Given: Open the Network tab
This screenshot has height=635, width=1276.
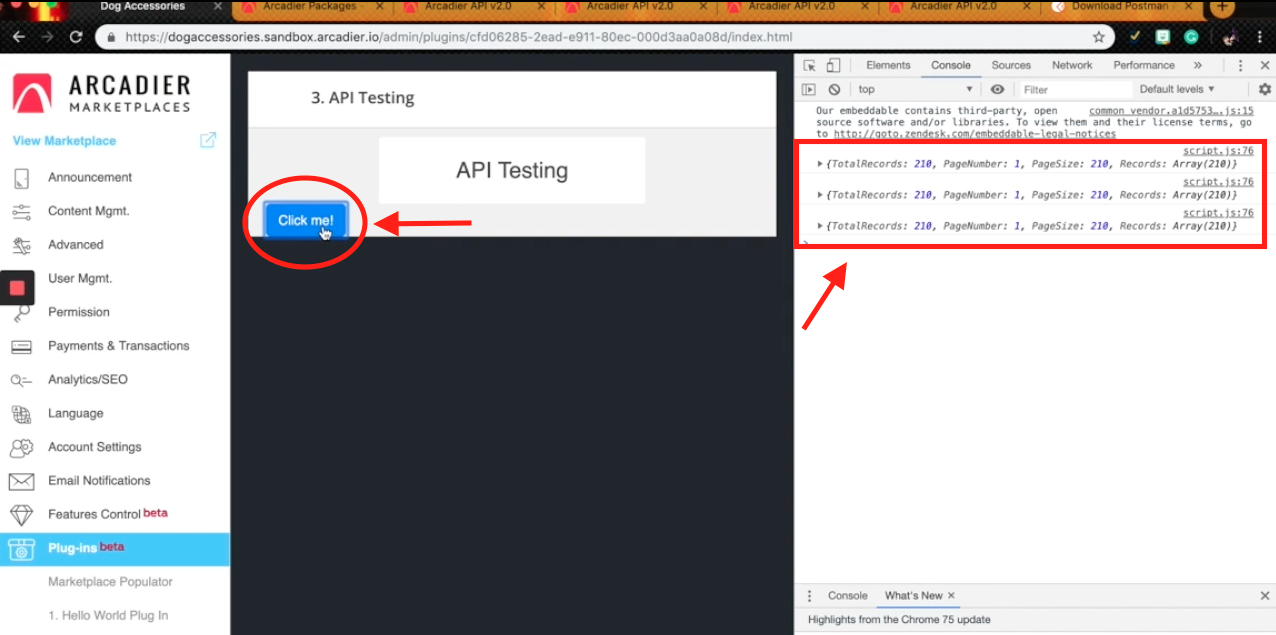Looking at the screenshot, I should (1072, 65).
